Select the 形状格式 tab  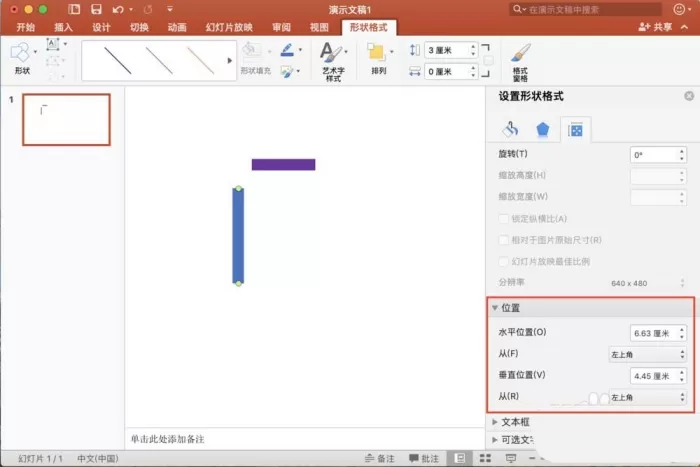point(369,27)
